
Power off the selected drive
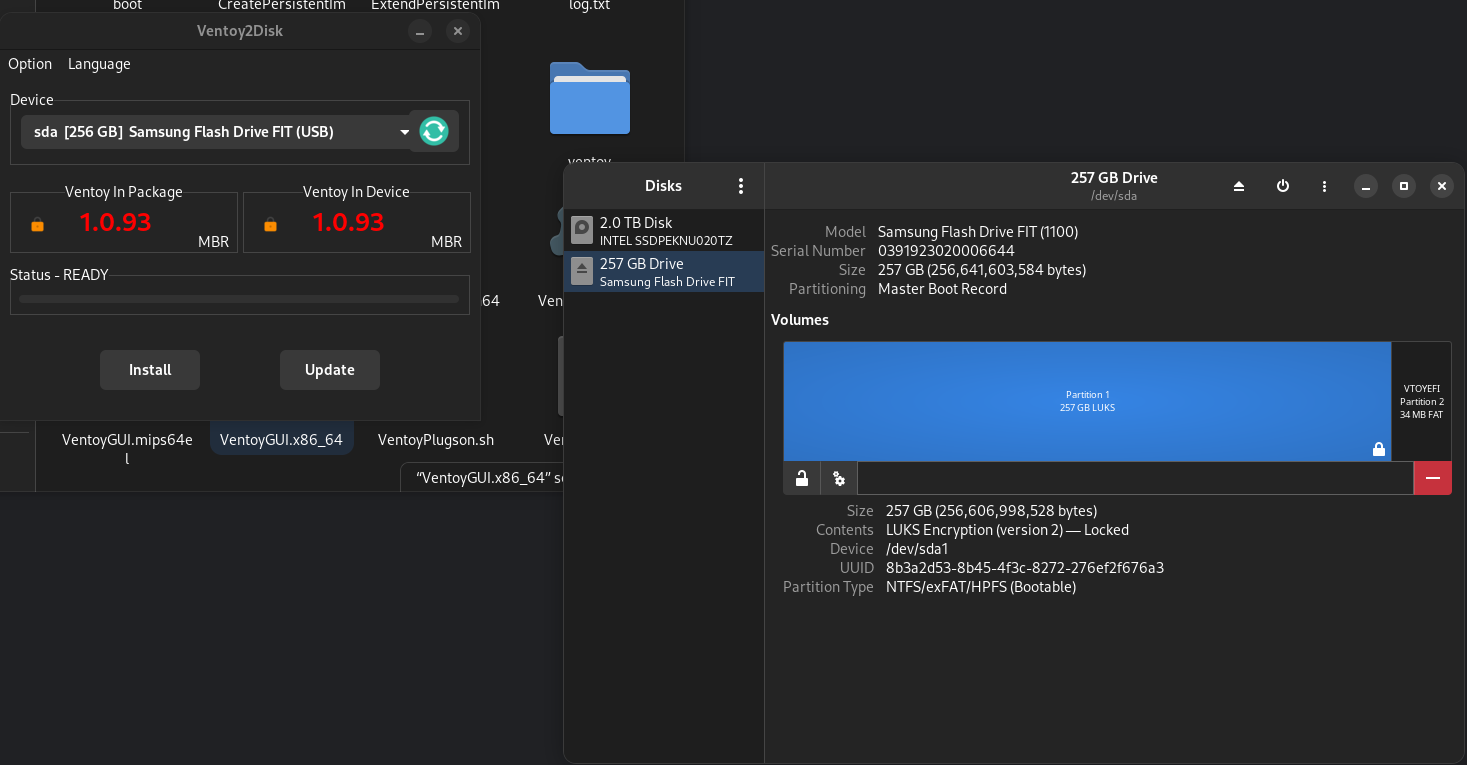(1283, 186)
